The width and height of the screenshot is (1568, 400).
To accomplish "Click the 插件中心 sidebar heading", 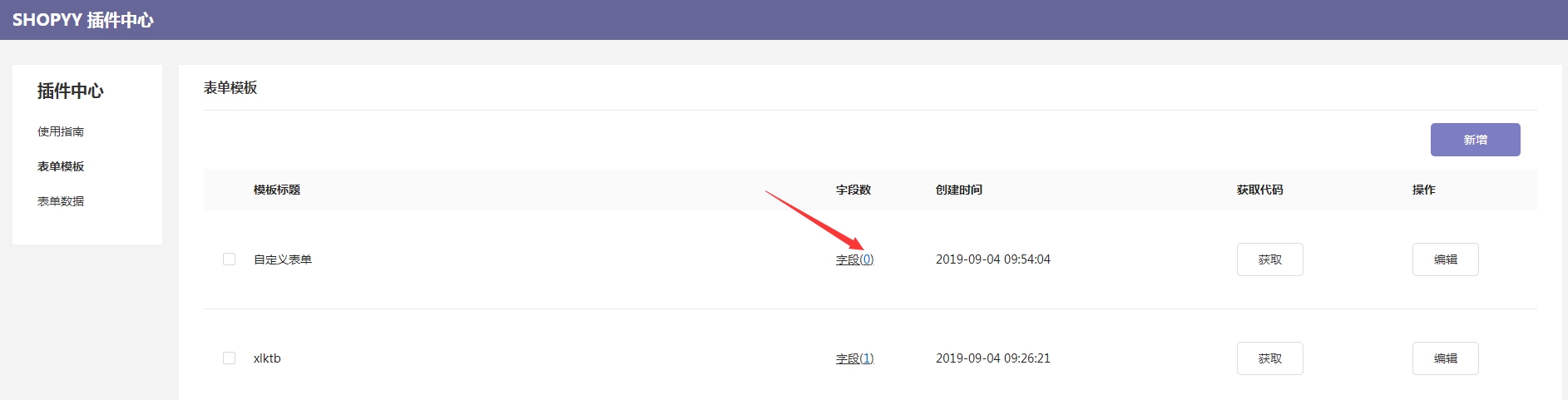I will 71,91.
